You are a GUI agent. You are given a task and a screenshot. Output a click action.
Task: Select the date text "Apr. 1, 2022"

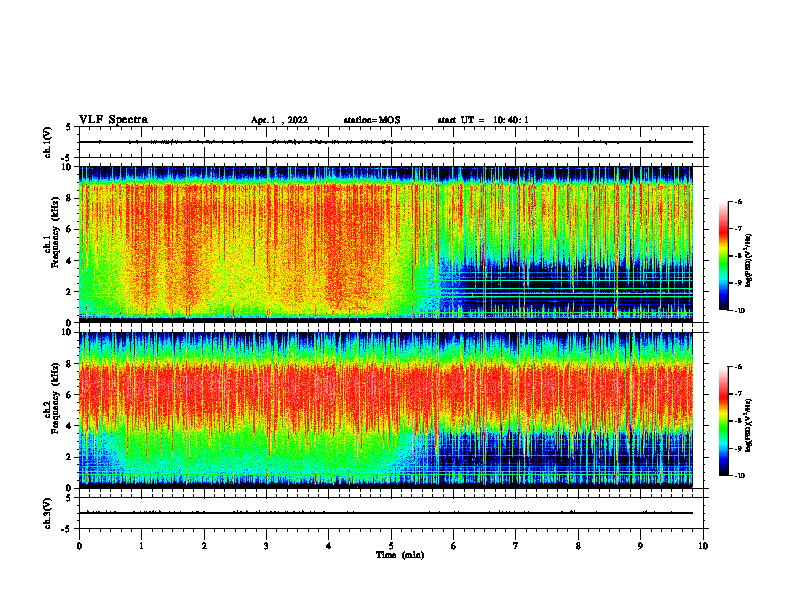(279, 120)
